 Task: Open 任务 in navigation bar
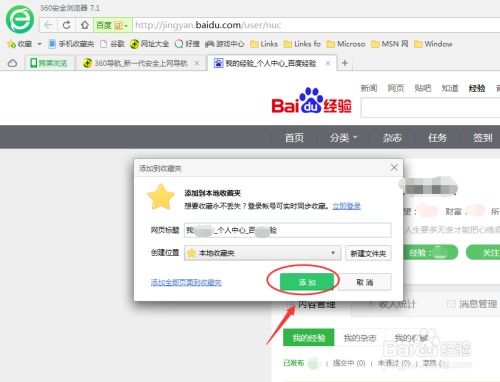(438, 137)
